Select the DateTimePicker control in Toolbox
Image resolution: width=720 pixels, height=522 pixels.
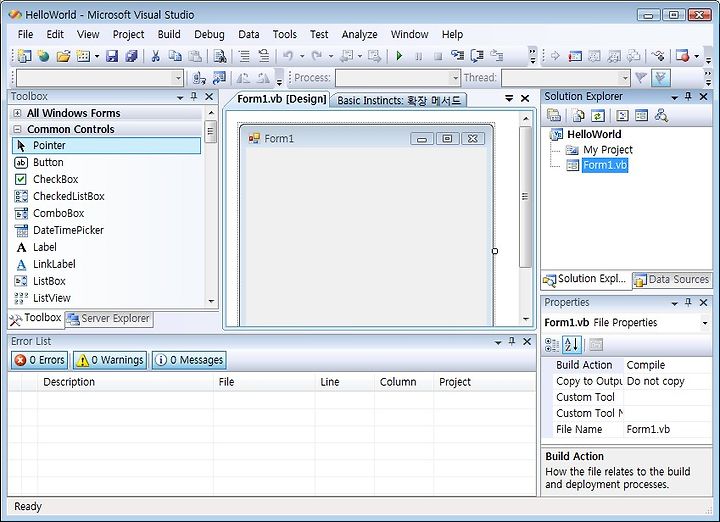tap(106, 230)
